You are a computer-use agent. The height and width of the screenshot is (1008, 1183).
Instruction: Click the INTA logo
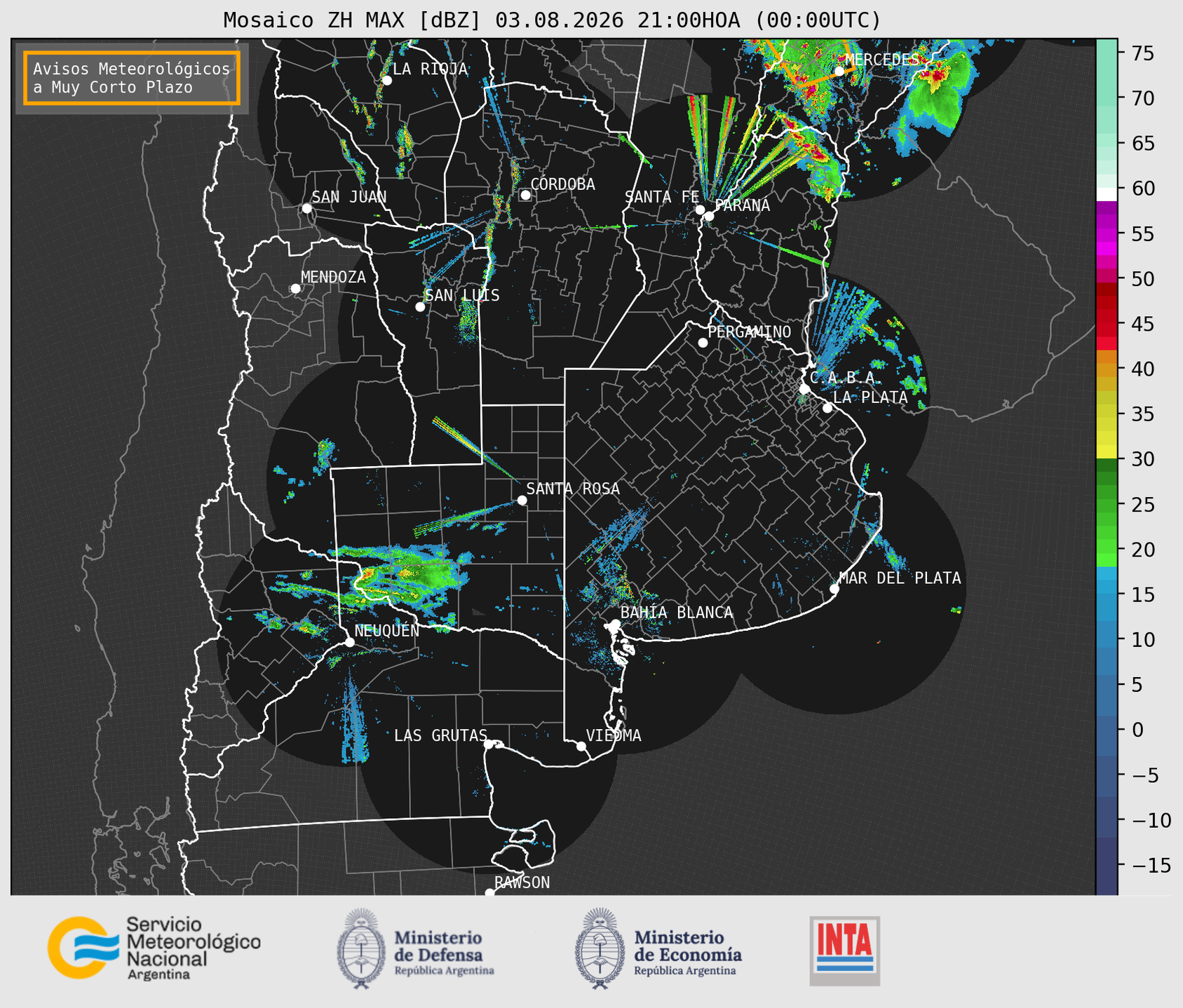[844, 951]
